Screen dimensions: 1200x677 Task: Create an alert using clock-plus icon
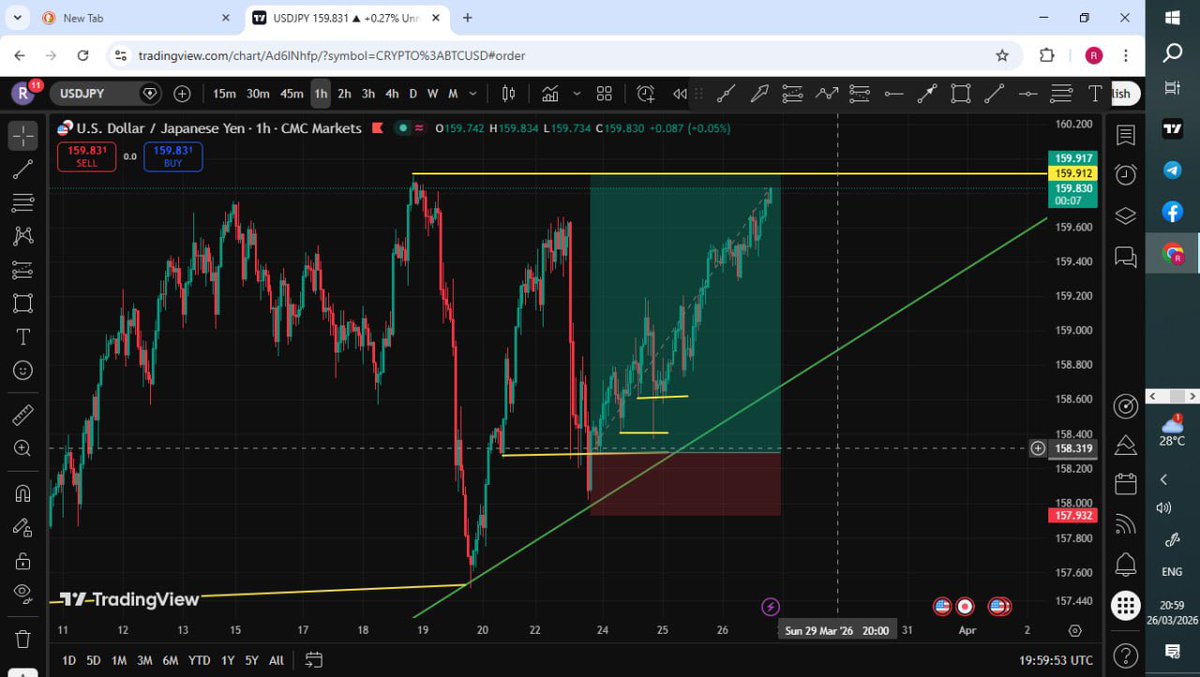646,93
